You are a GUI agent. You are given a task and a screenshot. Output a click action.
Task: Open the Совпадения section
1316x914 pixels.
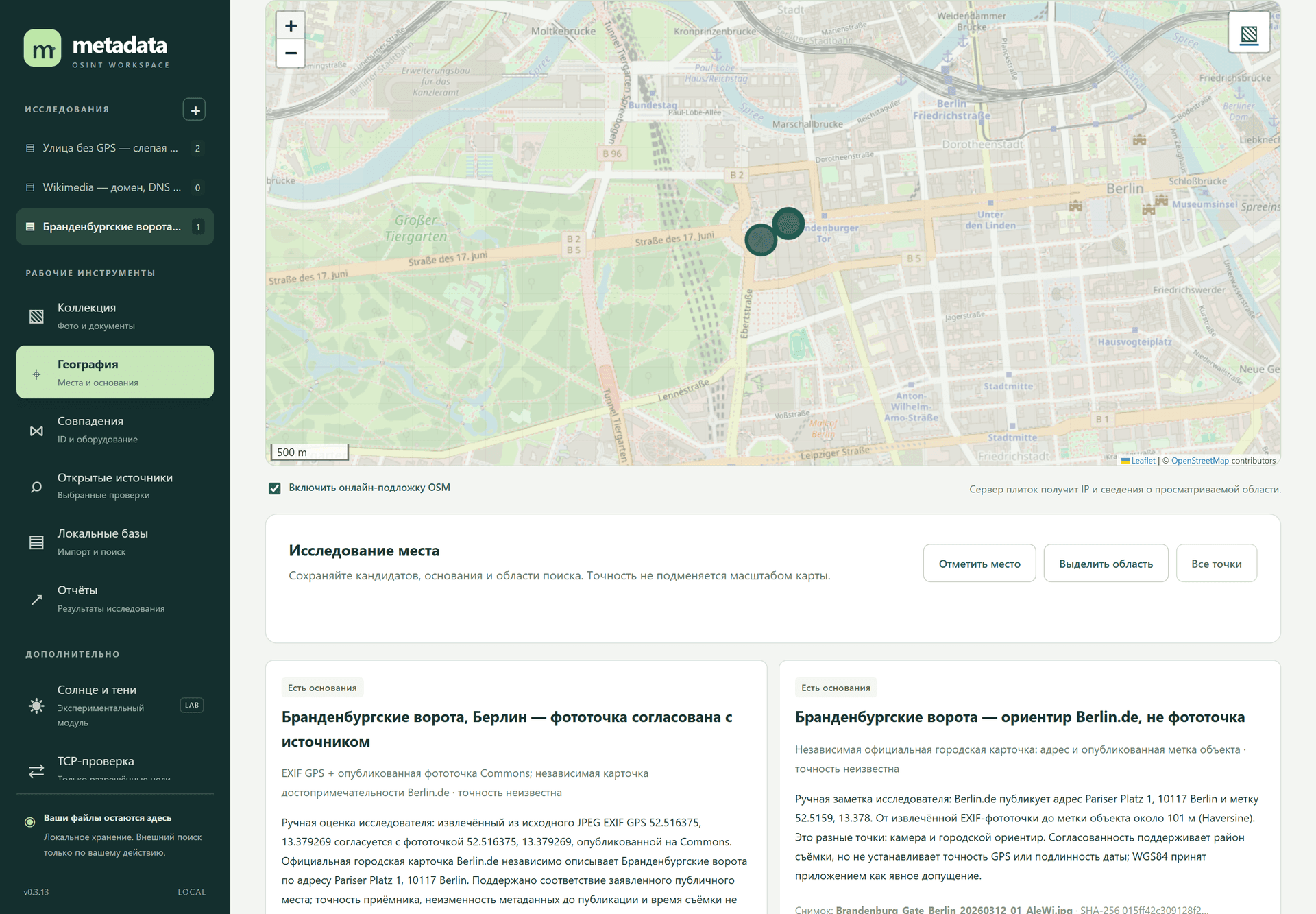[x=115, y=430]
